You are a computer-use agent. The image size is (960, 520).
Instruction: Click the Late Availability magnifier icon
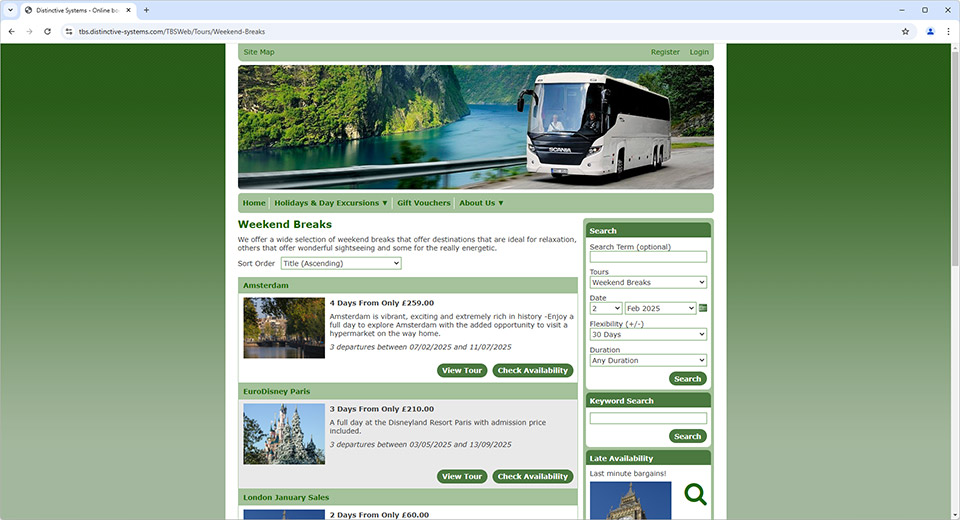[695, 494]
